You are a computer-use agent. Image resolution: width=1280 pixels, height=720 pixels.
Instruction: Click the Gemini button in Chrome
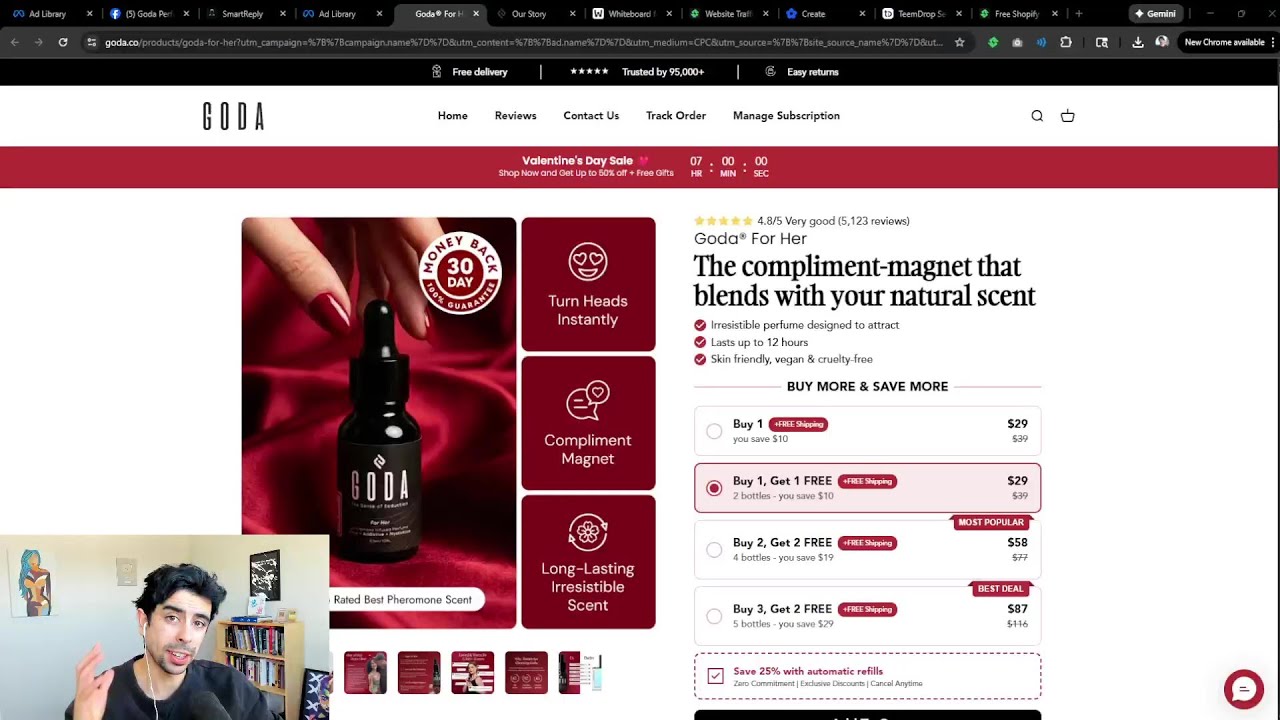(x=1155, y=14)
